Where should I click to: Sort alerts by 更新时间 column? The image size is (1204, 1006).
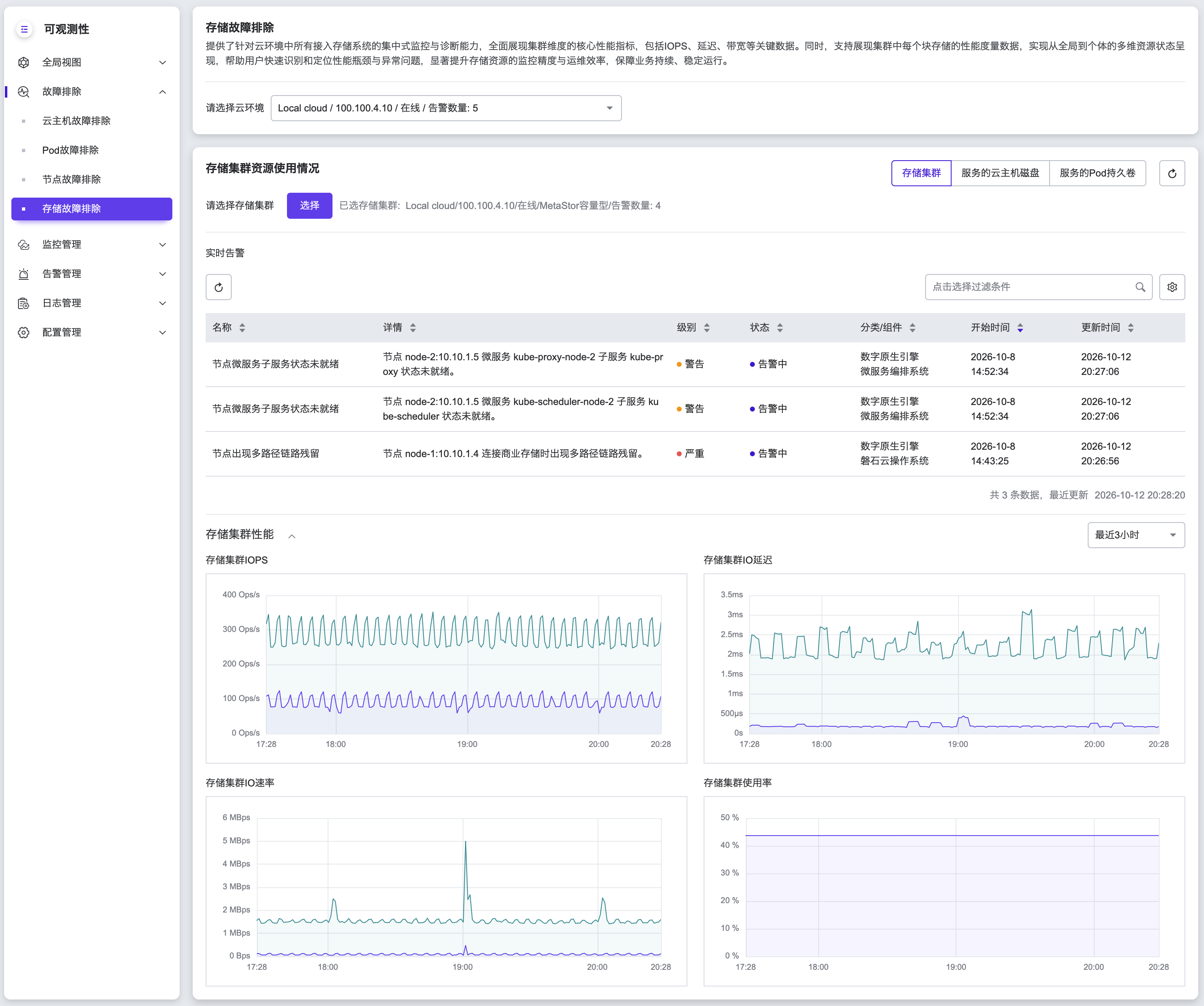click(1130, 328)
